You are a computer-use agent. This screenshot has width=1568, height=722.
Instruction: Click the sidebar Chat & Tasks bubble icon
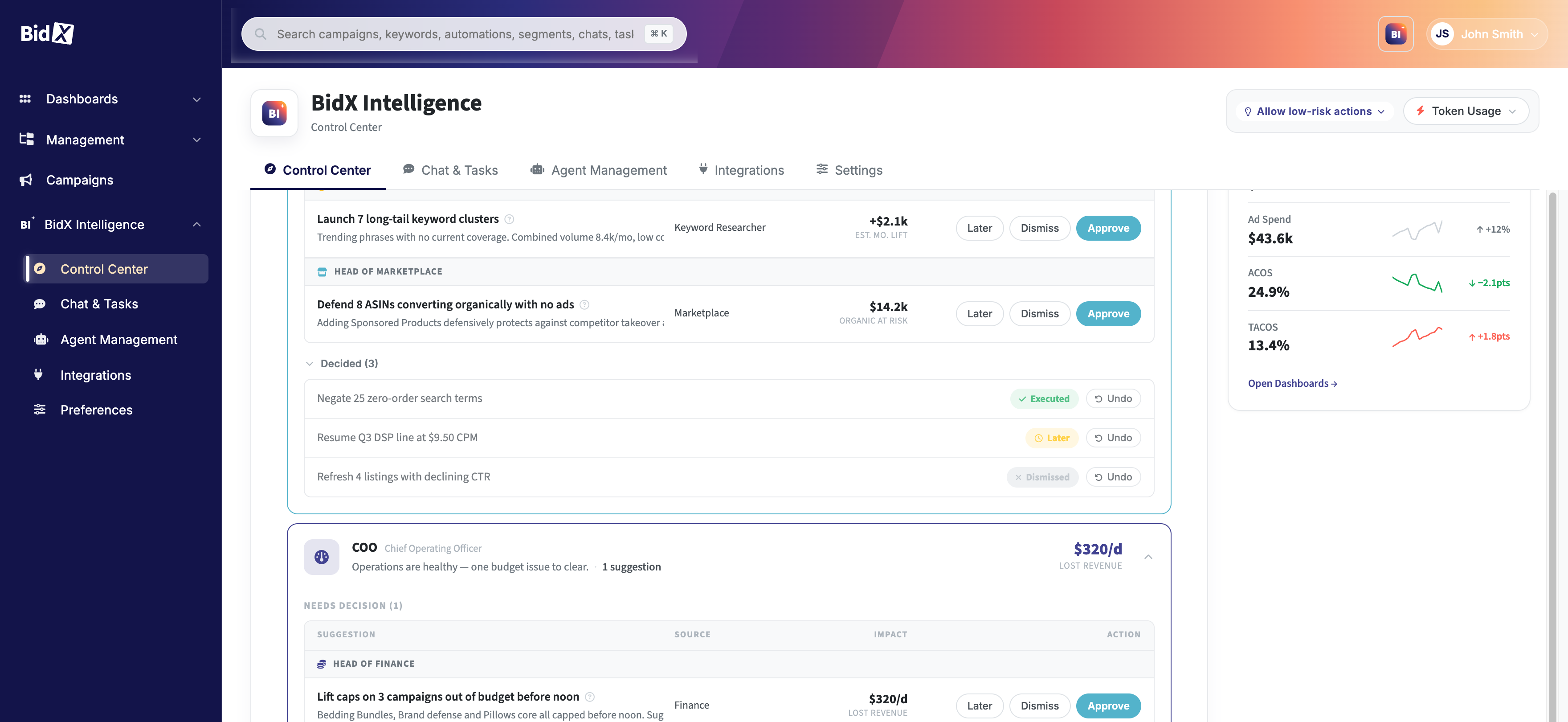pyautogui.click(x=40, y=304)
